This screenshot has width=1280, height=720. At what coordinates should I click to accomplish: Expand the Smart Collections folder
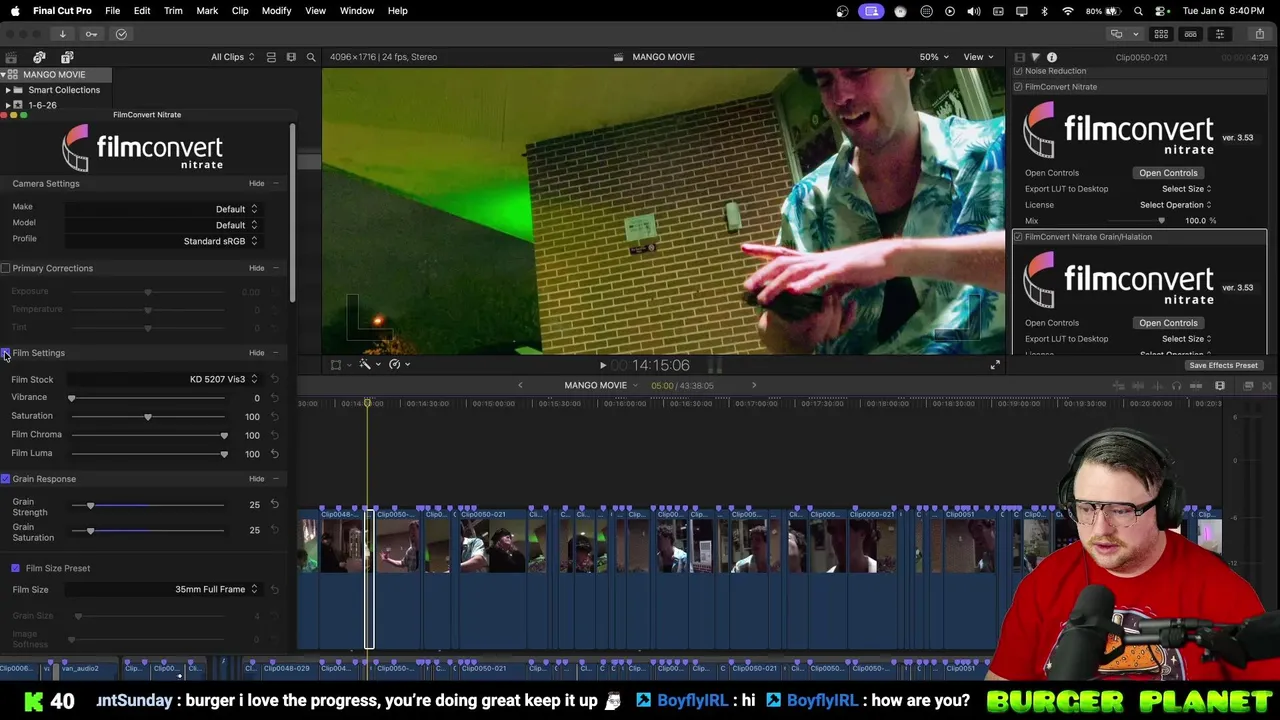click(8, 90)
